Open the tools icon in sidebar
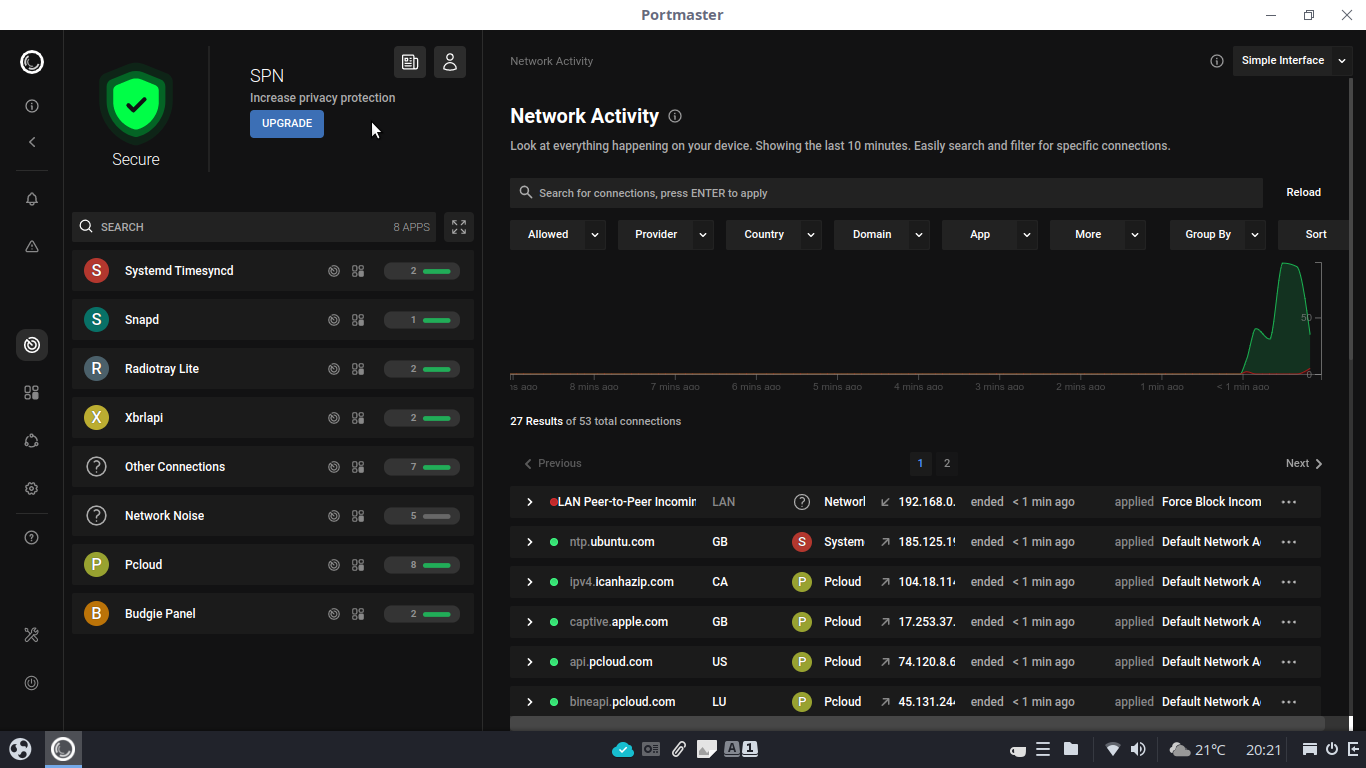The image size is (1366, 768). click(x=32, y=635)
